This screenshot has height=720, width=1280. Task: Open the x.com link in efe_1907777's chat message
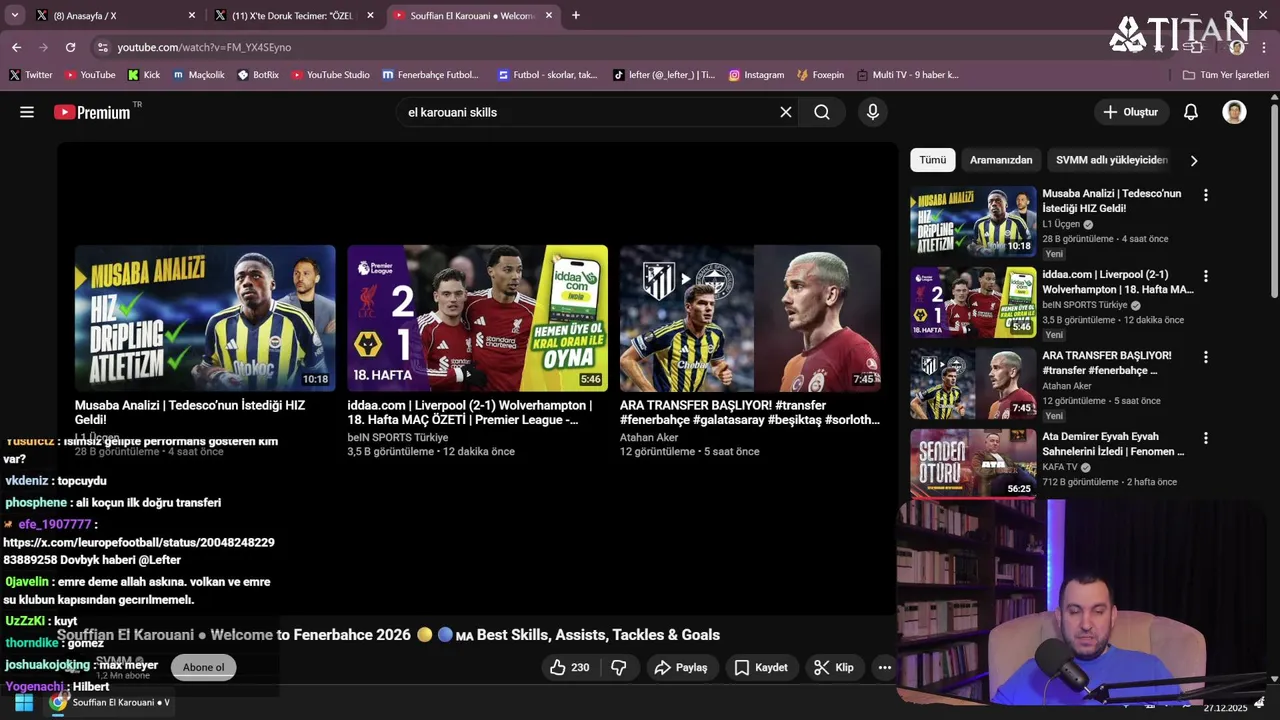[139, 552]
